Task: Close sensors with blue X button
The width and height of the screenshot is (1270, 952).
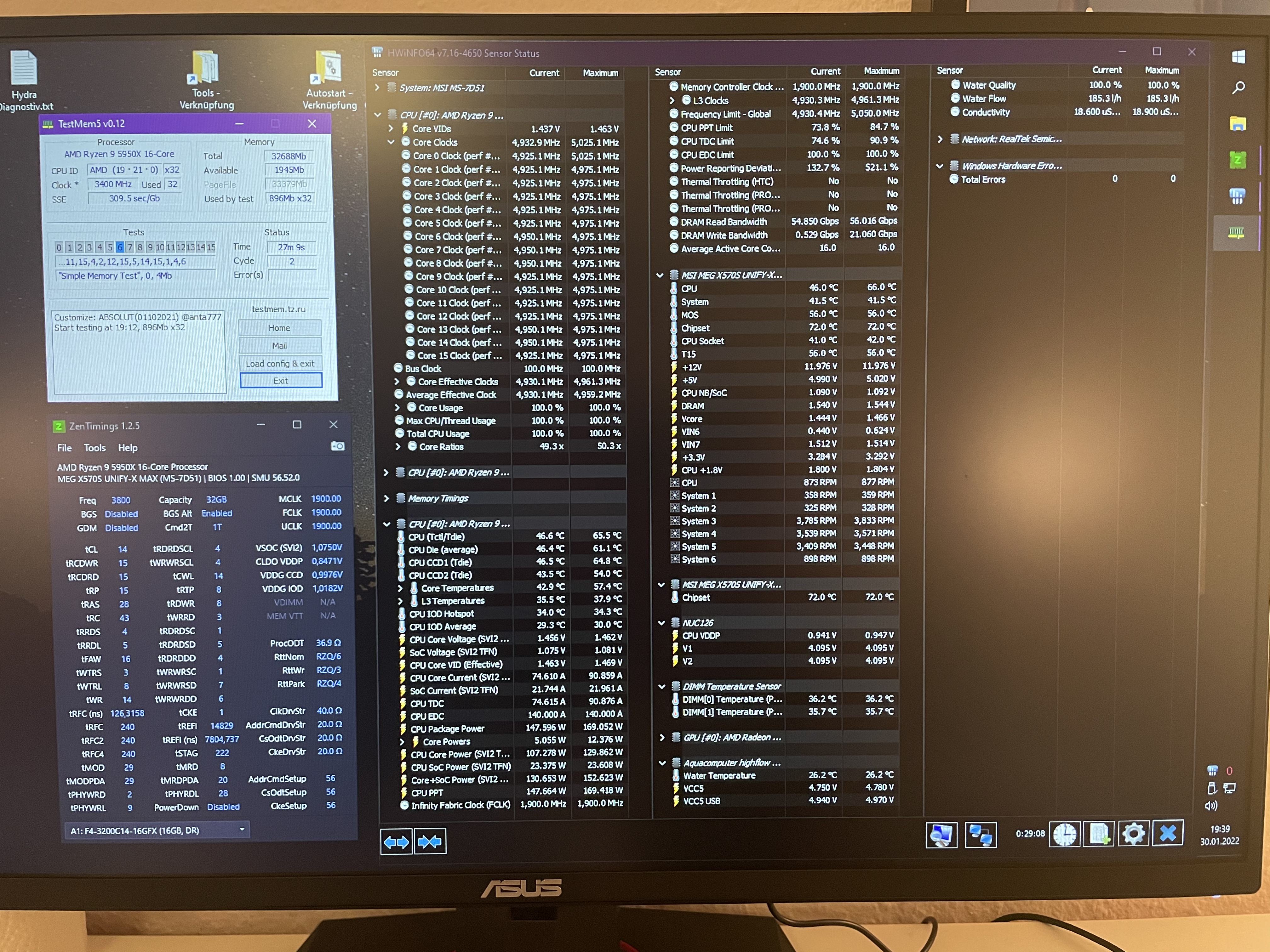Action: [1168, 833]
